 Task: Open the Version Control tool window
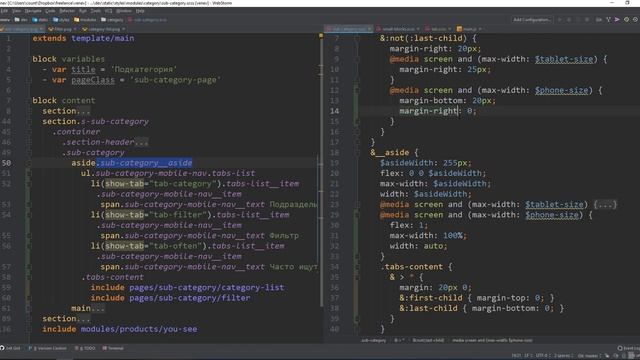pyautogui.click(x=48, y=348)
